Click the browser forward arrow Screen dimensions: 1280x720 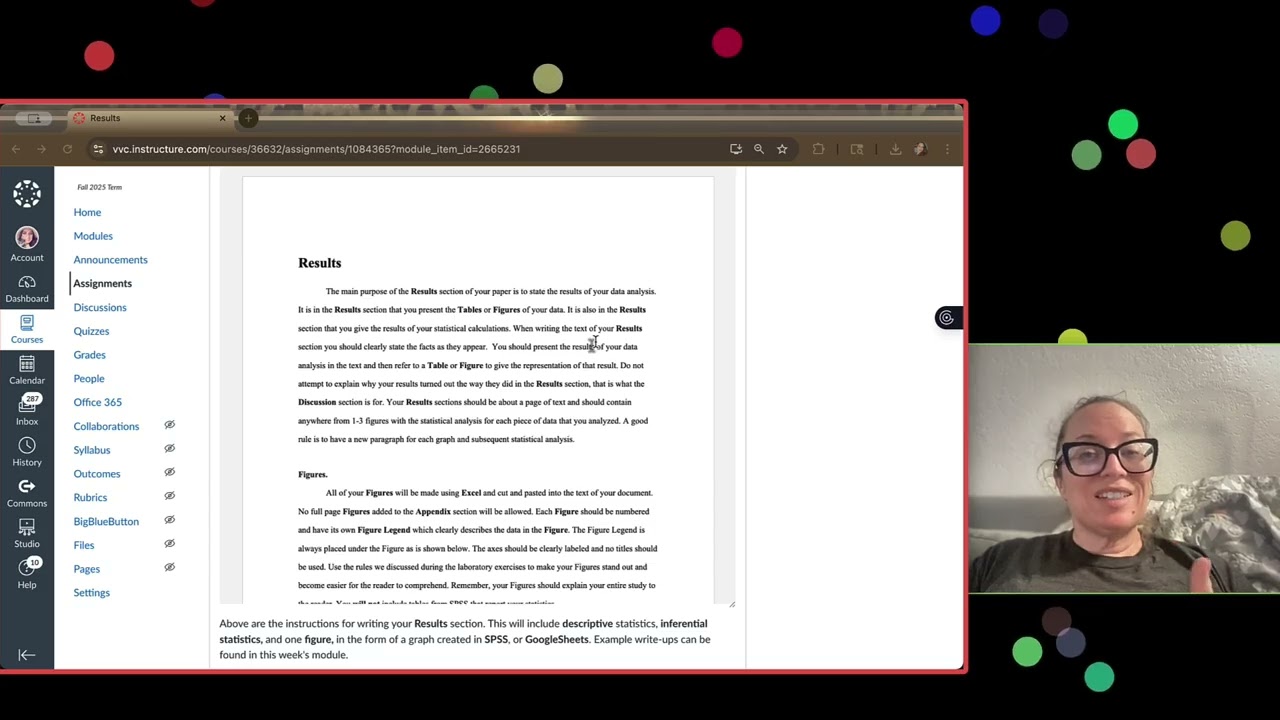point(41,149)
